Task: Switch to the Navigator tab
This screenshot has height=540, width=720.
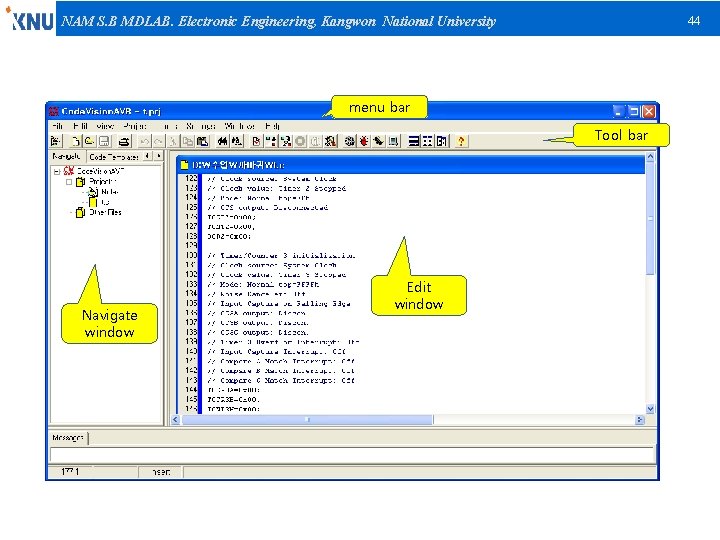Action: point(67,157)
